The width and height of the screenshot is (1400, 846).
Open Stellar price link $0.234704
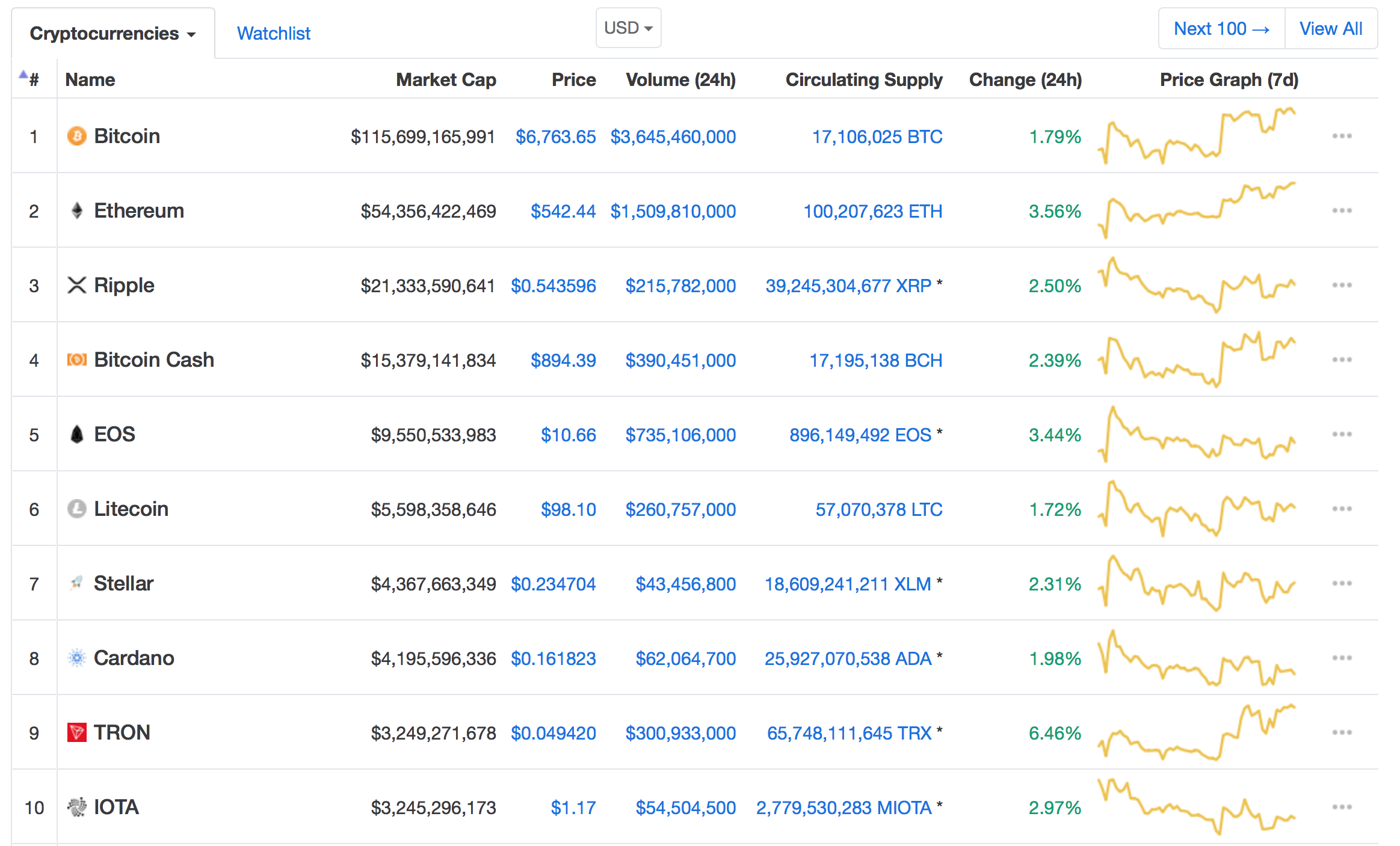[x=553, y=584]
